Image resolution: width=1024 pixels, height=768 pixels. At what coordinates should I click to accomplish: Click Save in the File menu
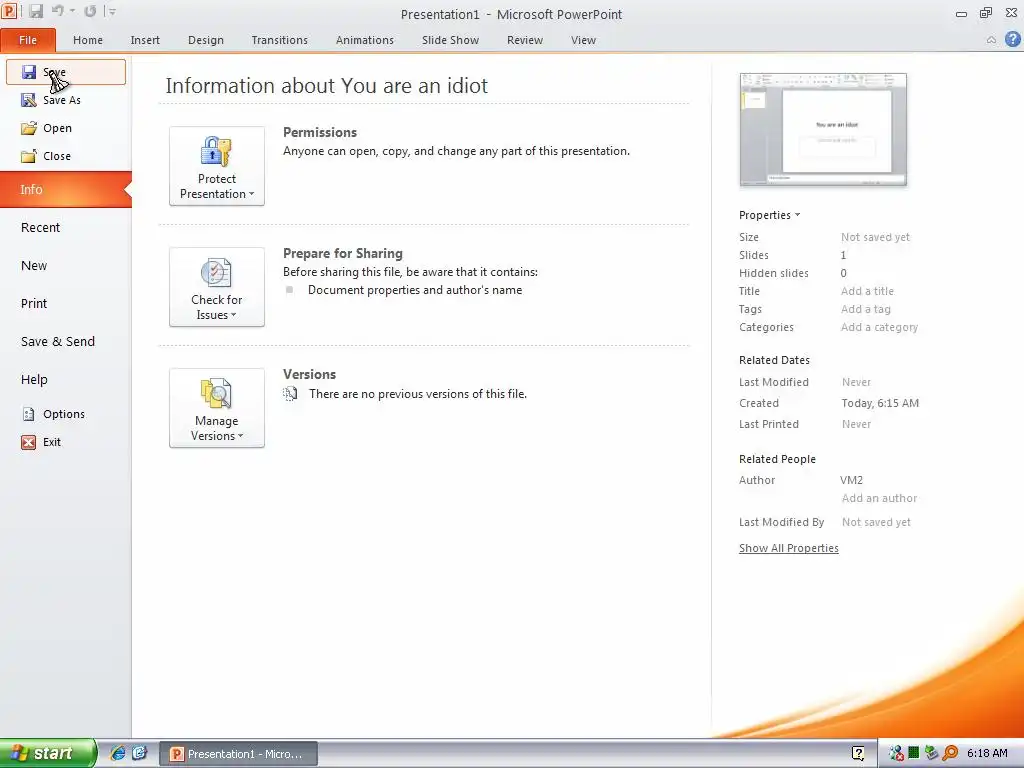[x=66, y=72]
